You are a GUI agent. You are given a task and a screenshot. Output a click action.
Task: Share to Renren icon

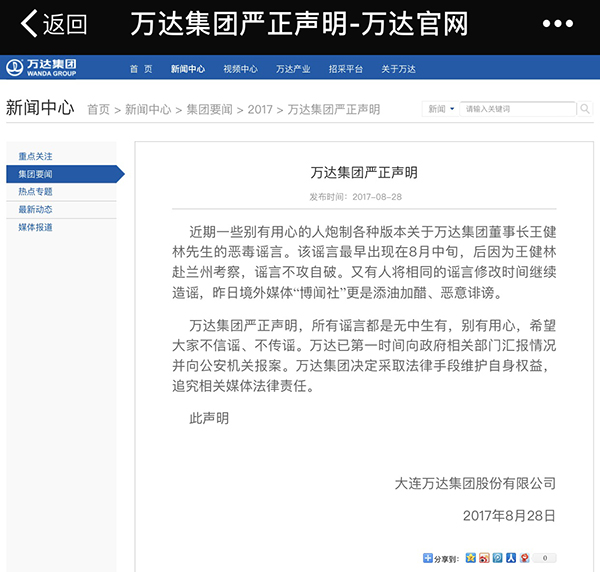[511, 558]
